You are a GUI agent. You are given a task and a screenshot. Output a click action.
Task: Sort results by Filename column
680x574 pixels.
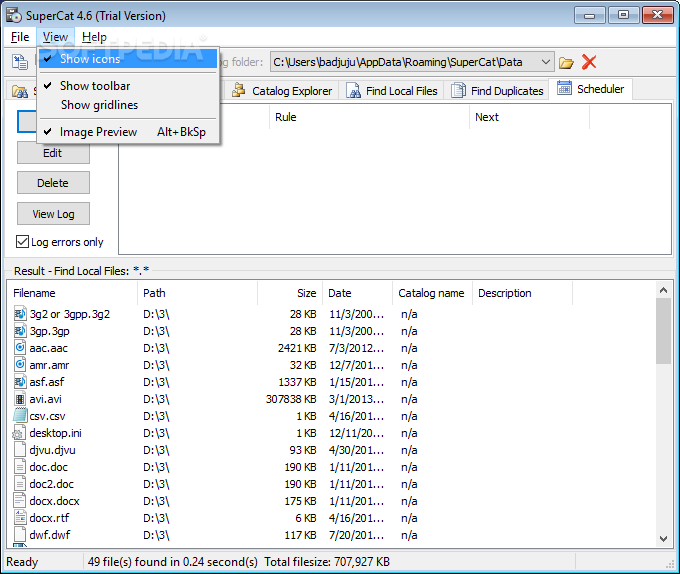[x=72, y=293]
